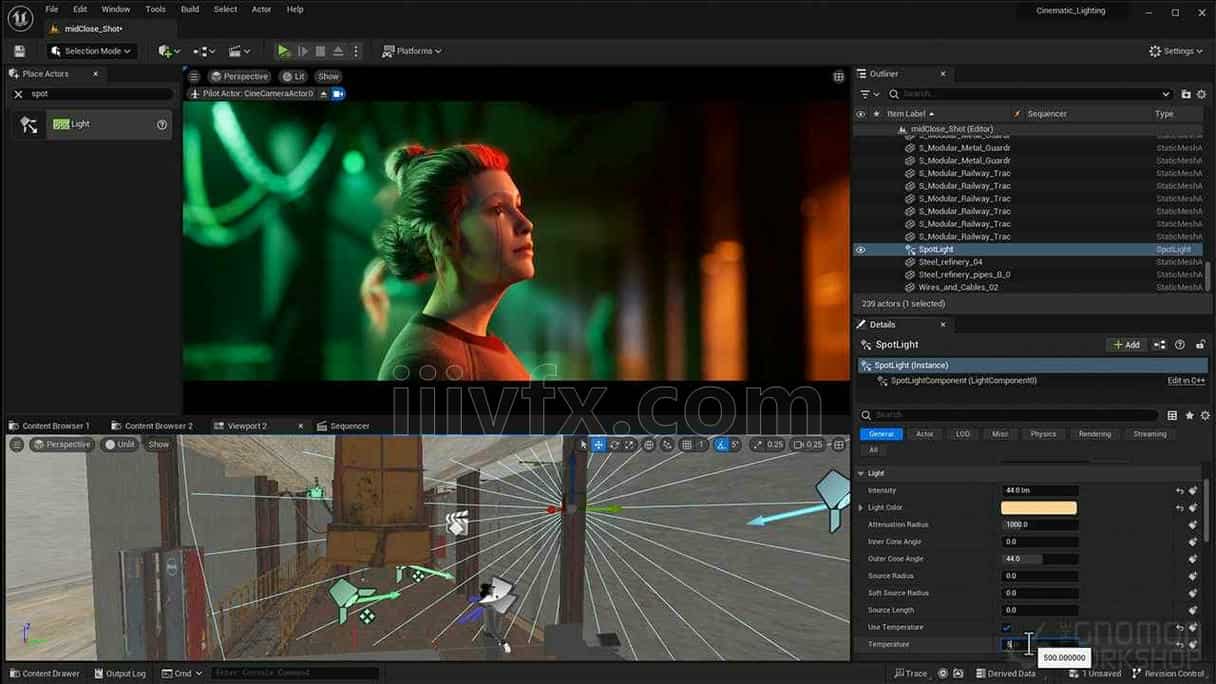Open the Actor menu
This screenshot has height=684, width=1216.
[261, 9]
